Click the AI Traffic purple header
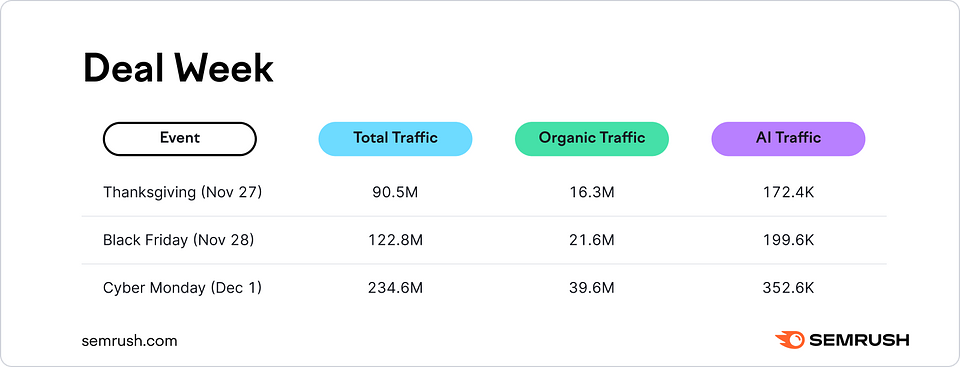960x367 pixels. [x=788, y=138]
